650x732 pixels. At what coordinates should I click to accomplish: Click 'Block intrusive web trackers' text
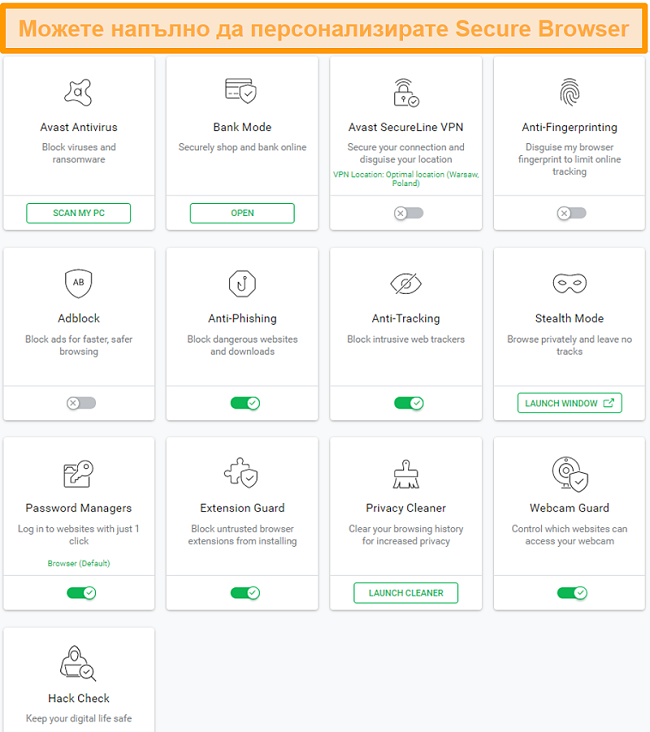[406, 339]
